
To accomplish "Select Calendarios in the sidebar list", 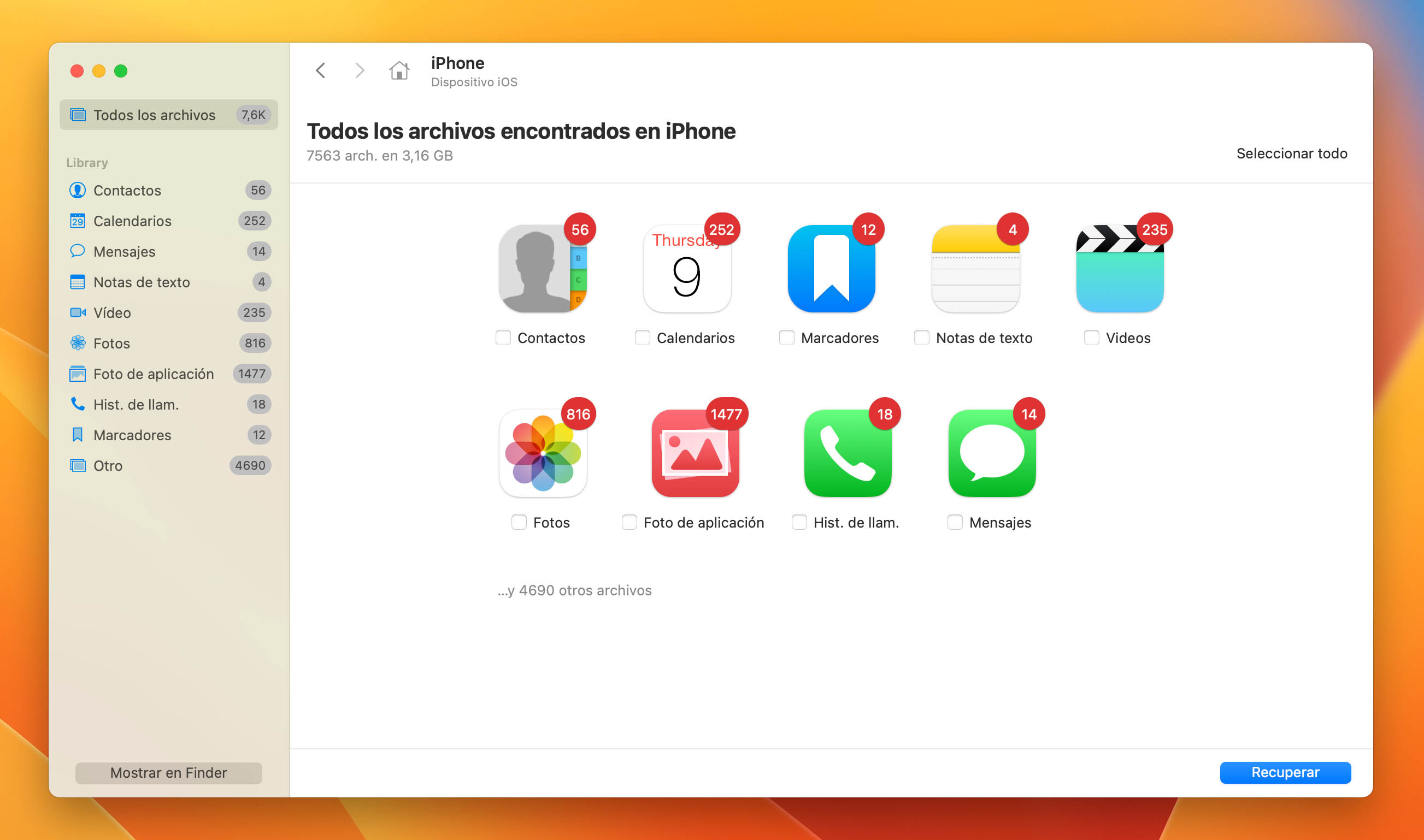I will click(169, 221).
